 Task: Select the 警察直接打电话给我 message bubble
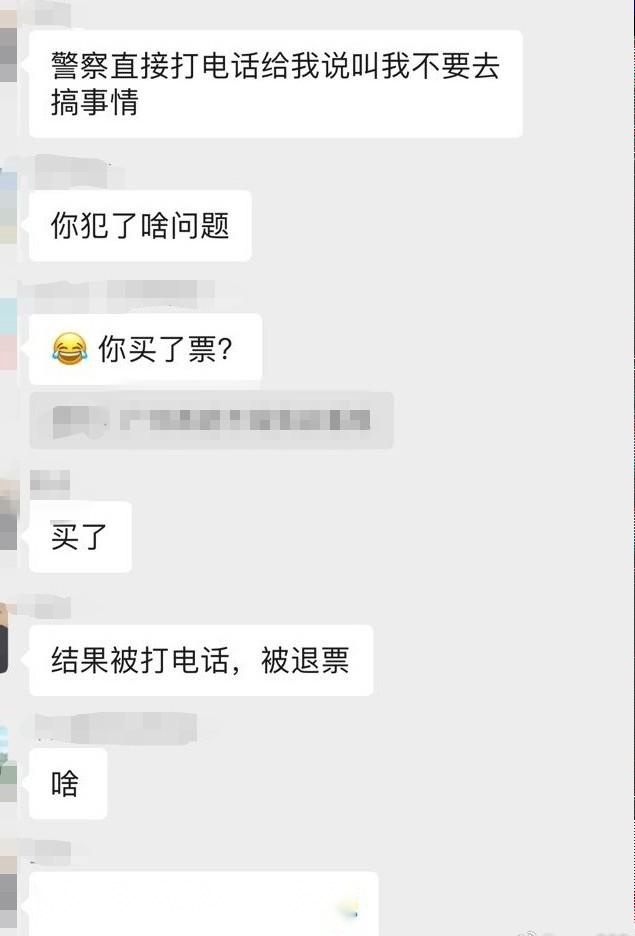pyautogui.click(x=276, y=84)
